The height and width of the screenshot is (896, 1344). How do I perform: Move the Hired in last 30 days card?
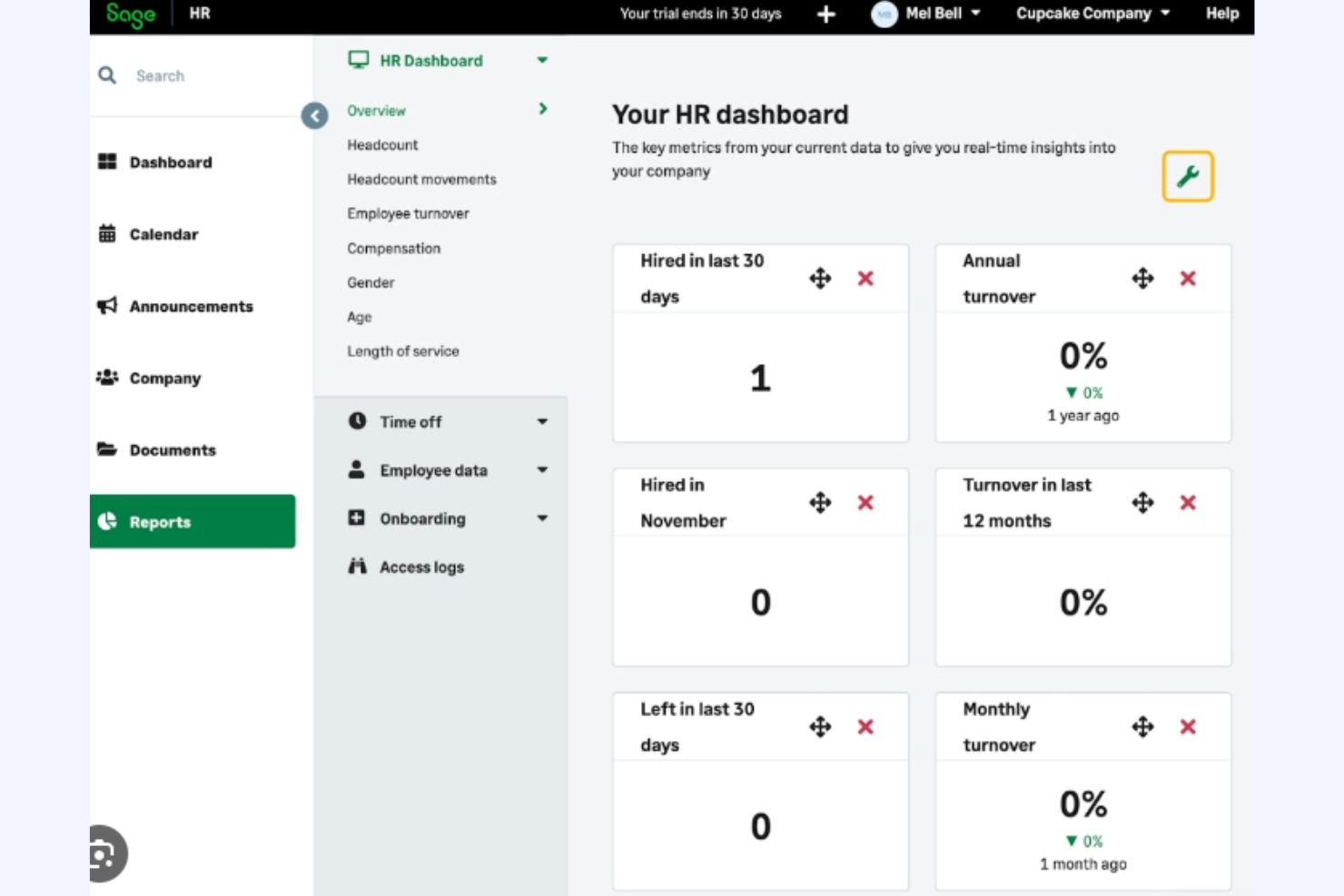(x=820, y=278)
